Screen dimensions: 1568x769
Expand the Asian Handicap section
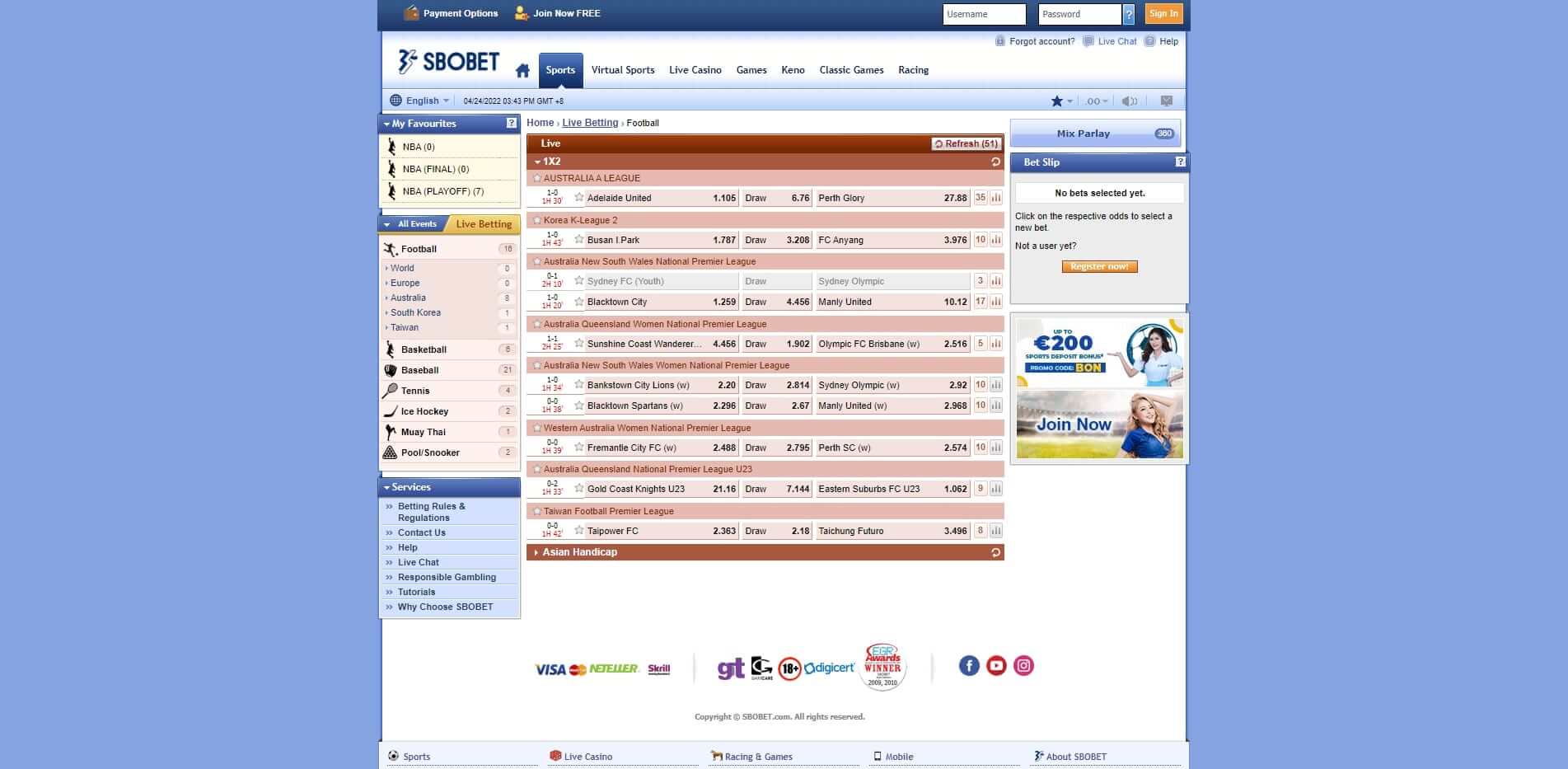[x=577, y=552]
